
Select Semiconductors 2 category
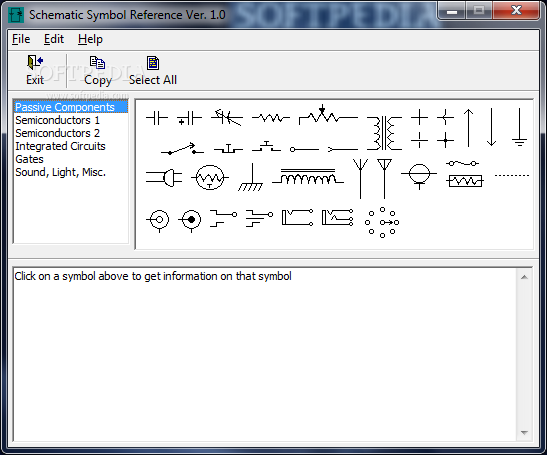click(x=71, y=133)
